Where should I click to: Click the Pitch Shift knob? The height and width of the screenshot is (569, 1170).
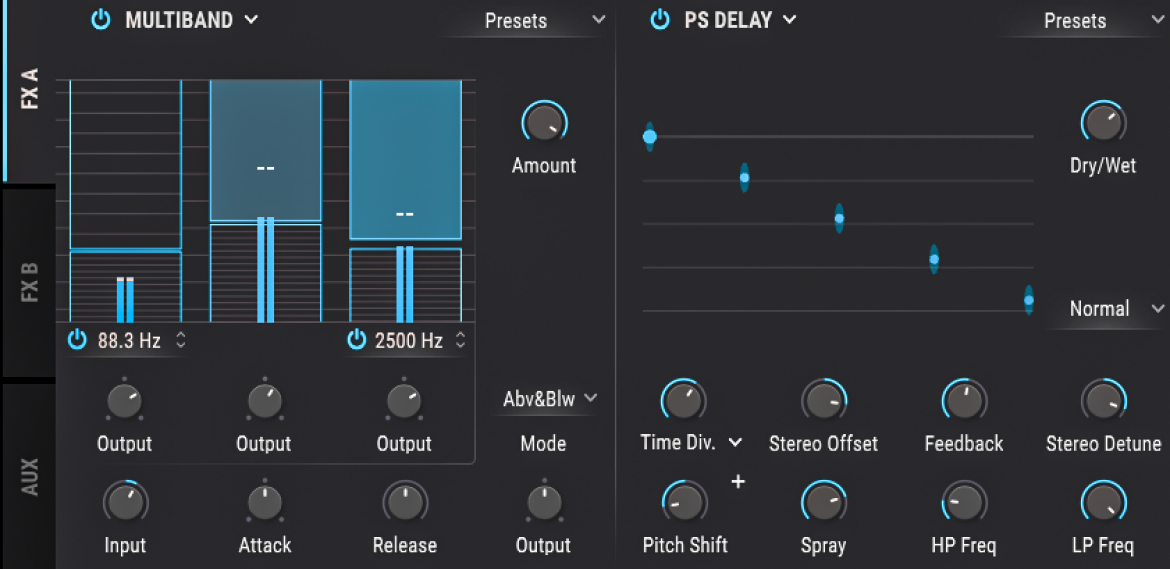pos(683,502)
